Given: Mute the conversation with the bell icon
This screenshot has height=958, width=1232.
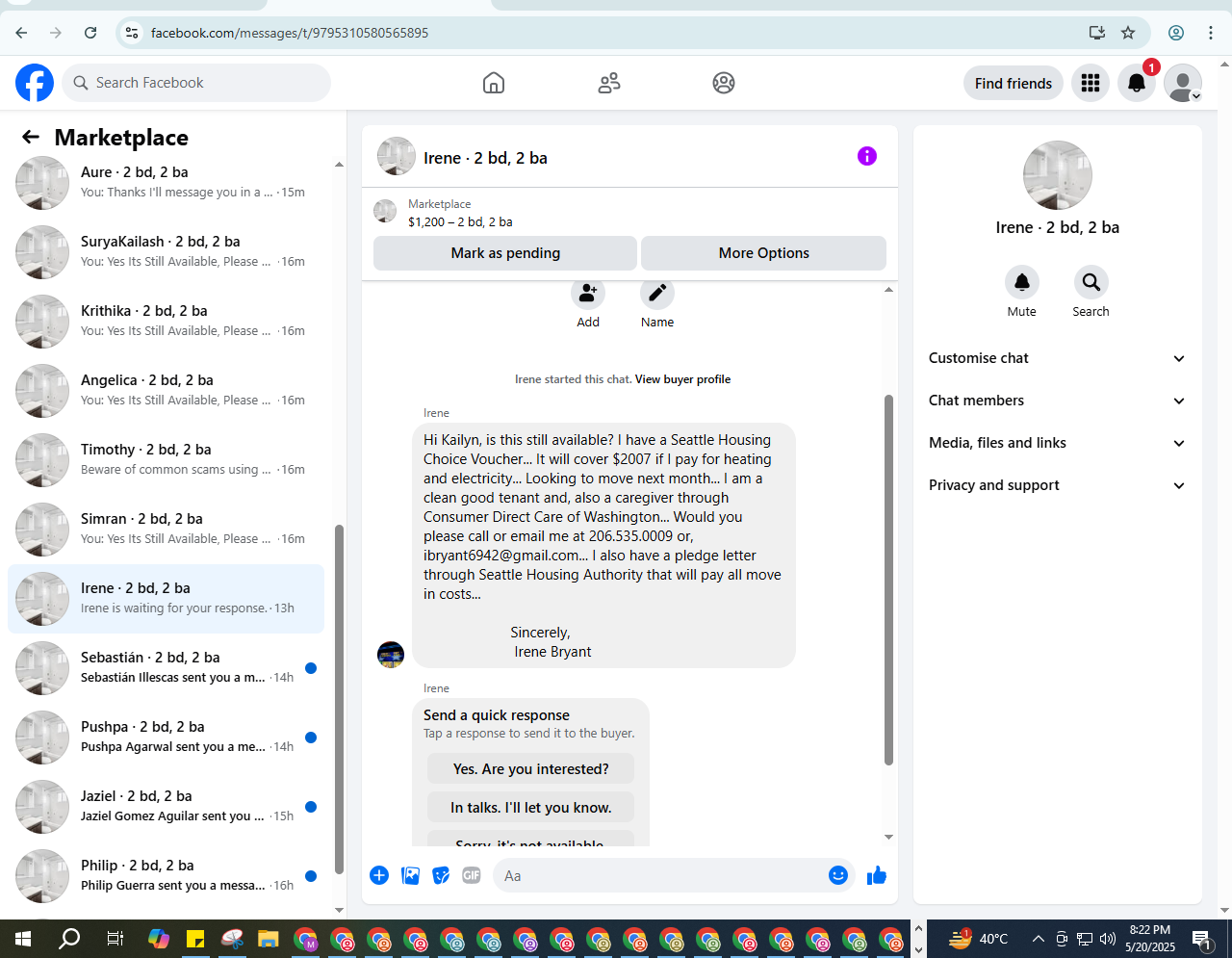Looking at the screenshot, I should click(x=1022, y=282).
